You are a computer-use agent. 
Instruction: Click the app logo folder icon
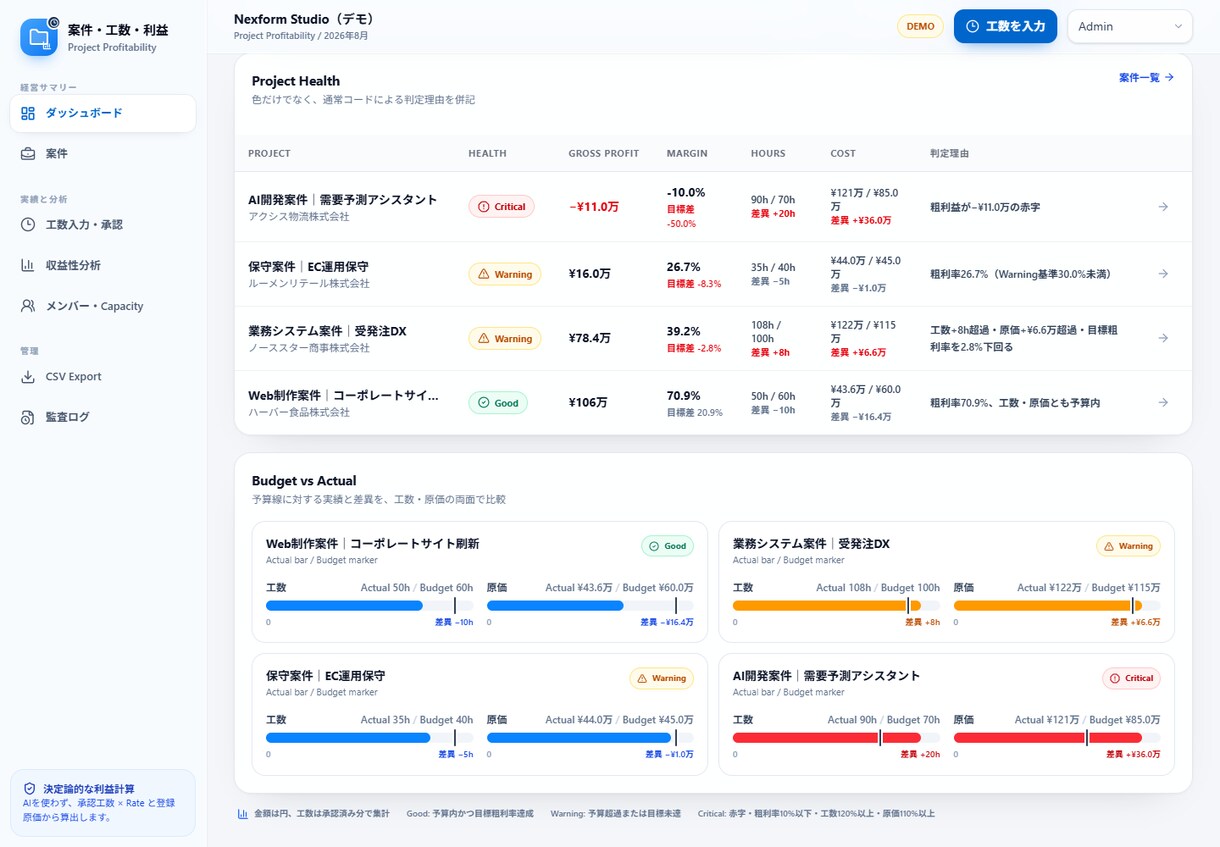point(39,37)
